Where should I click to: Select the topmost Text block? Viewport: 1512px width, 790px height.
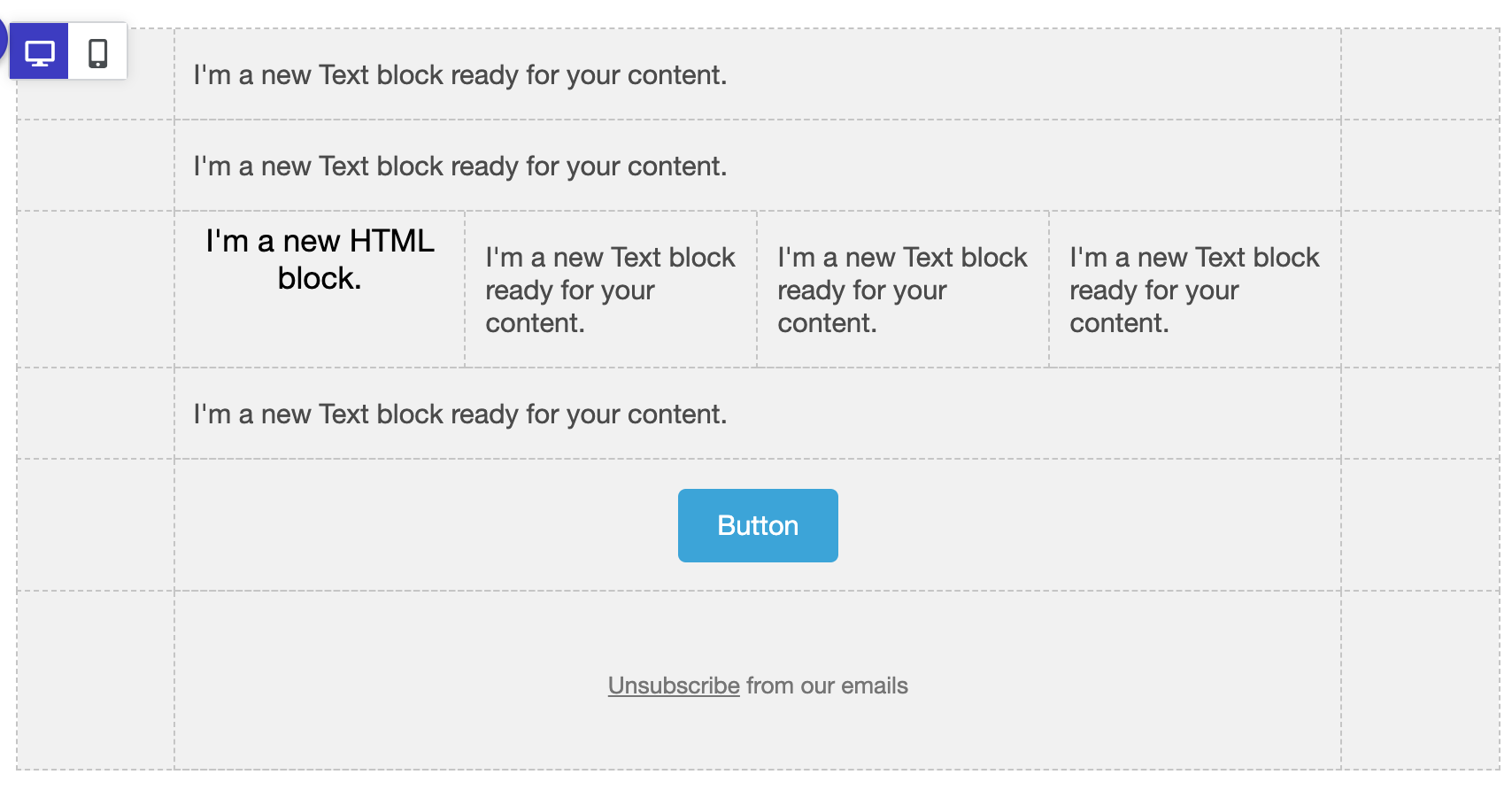click(757, 74)
